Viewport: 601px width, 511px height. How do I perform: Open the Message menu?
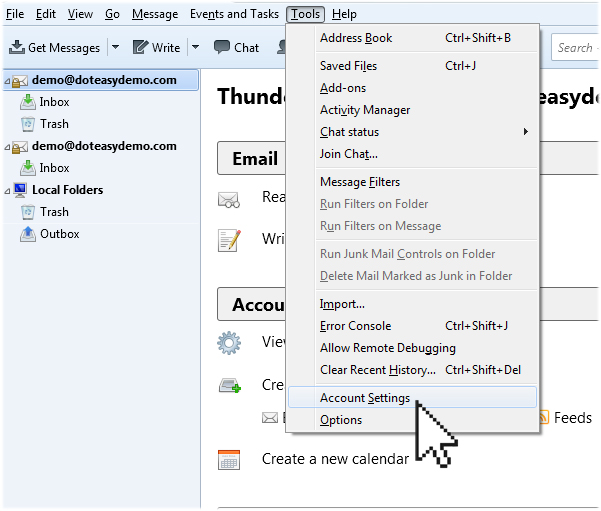[155, 14]
